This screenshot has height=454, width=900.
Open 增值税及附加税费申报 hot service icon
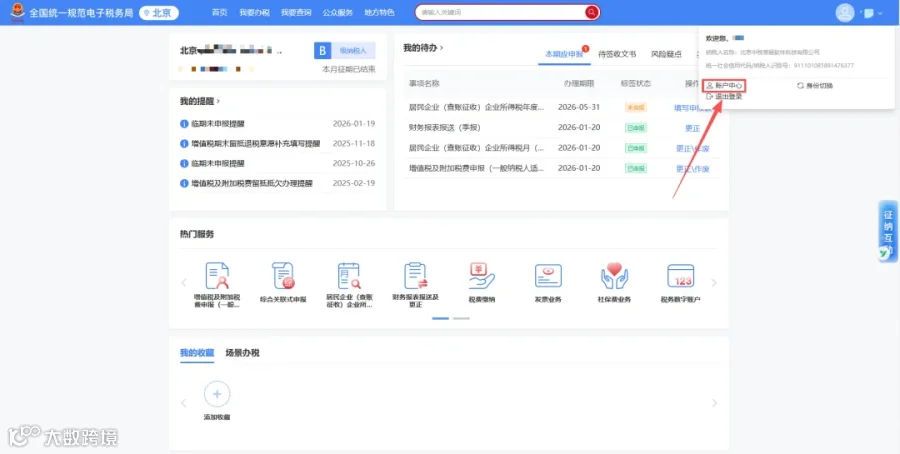click(x=217, y=276)
